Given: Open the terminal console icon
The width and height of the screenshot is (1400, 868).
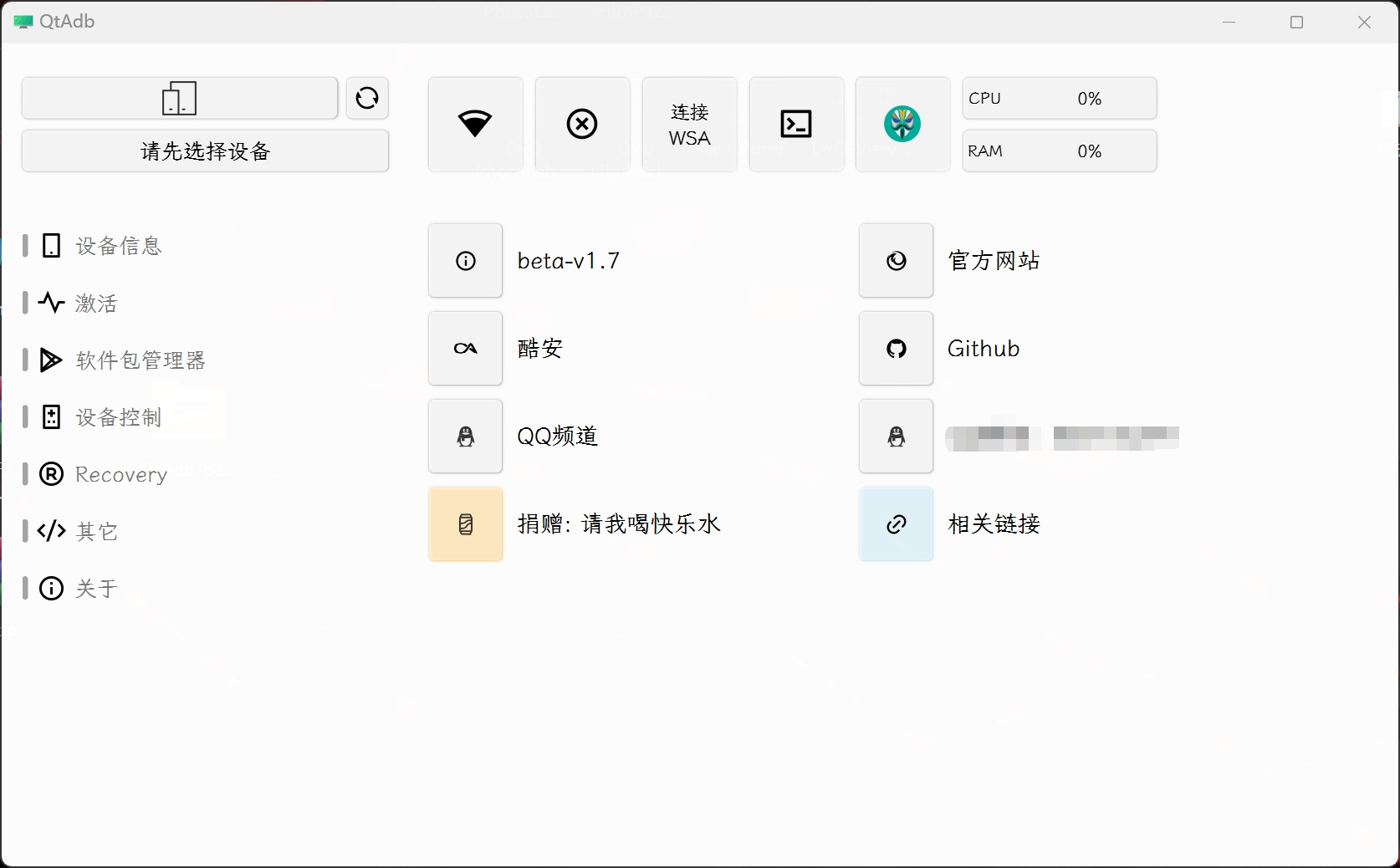Looking at the screenshot, I should tap(796, 125).
